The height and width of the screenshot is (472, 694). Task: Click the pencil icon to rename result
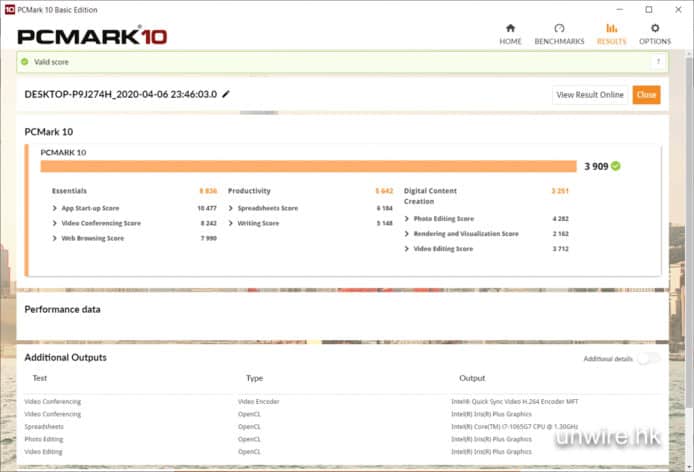coord(226,94)
